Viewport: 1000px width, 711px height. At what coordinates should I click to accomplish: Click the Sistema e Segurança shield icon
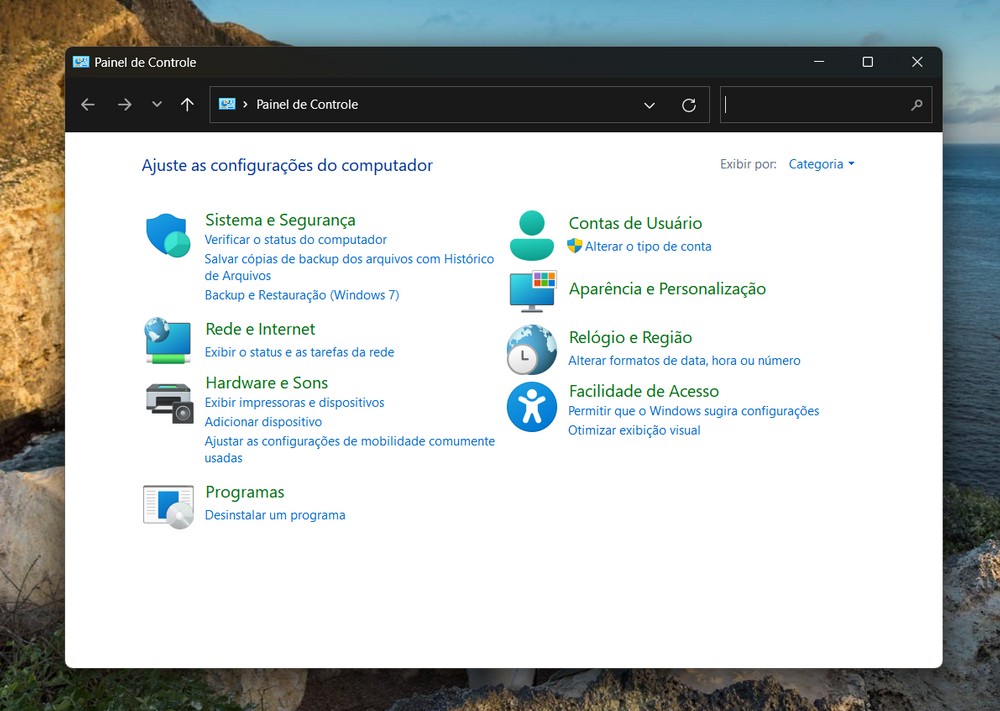(x=167, y=235)
